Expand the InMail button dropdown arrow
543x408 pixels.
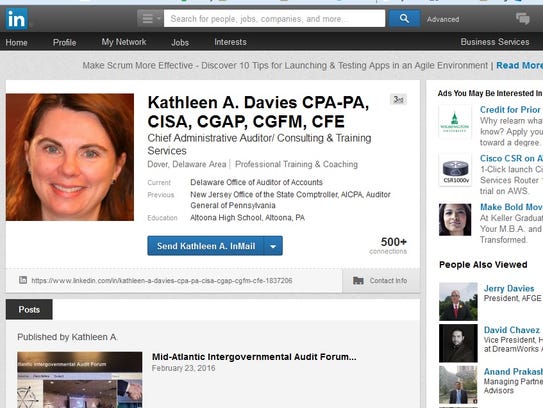pyautogui.click(x=273, y=246)
